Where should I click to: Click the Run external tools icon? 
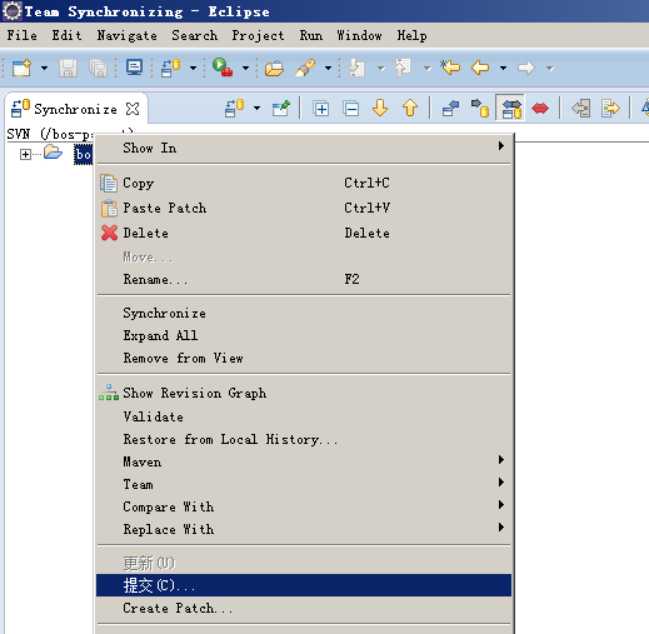coord(222,67)
